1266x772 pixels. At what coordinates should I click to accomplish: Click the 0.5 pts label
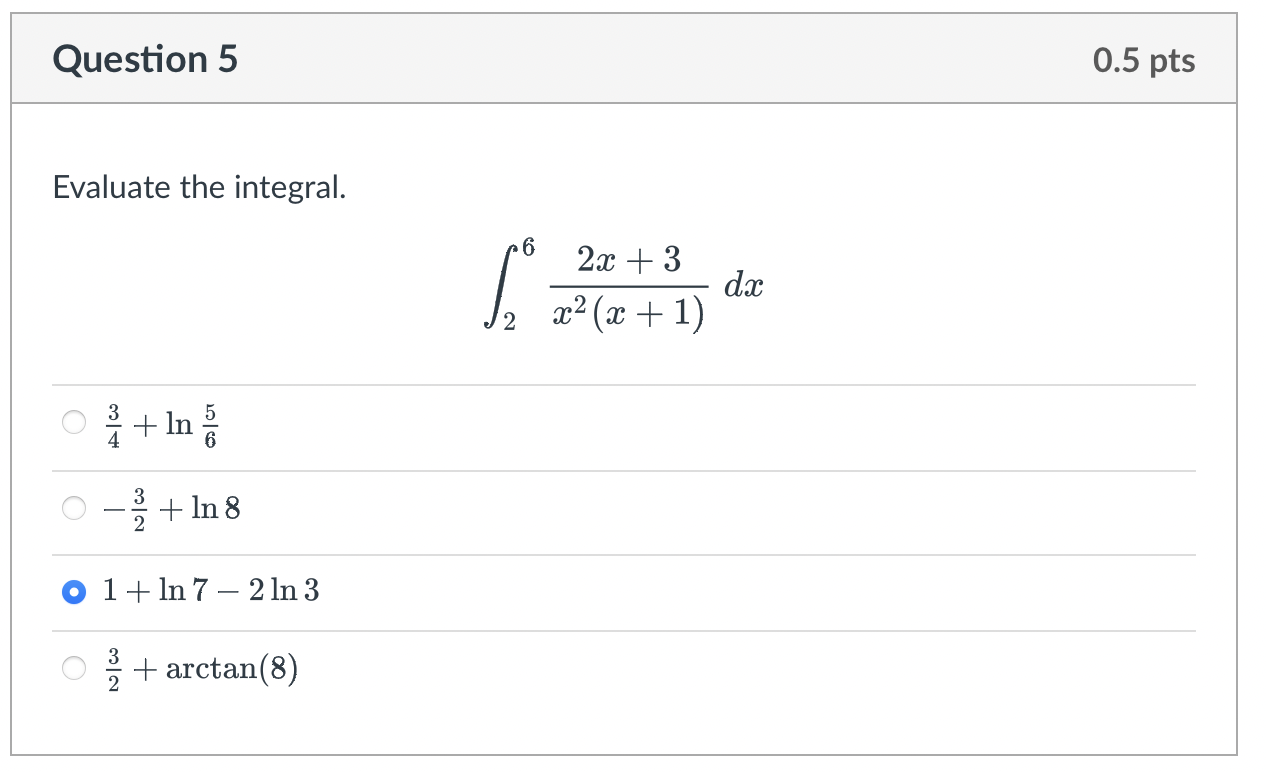[x=1144, y=59]
